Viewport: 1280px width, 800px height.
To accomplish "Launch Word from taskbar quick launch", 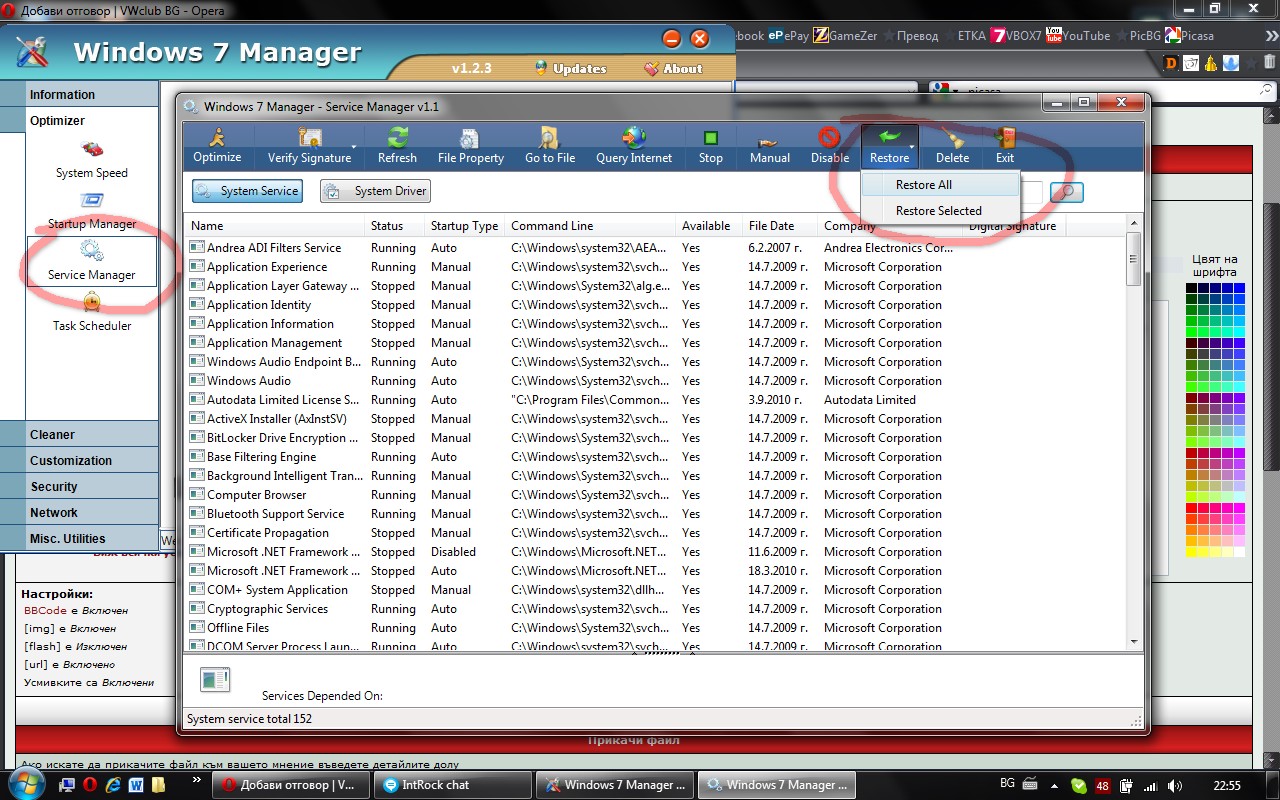I will (136, 785).
